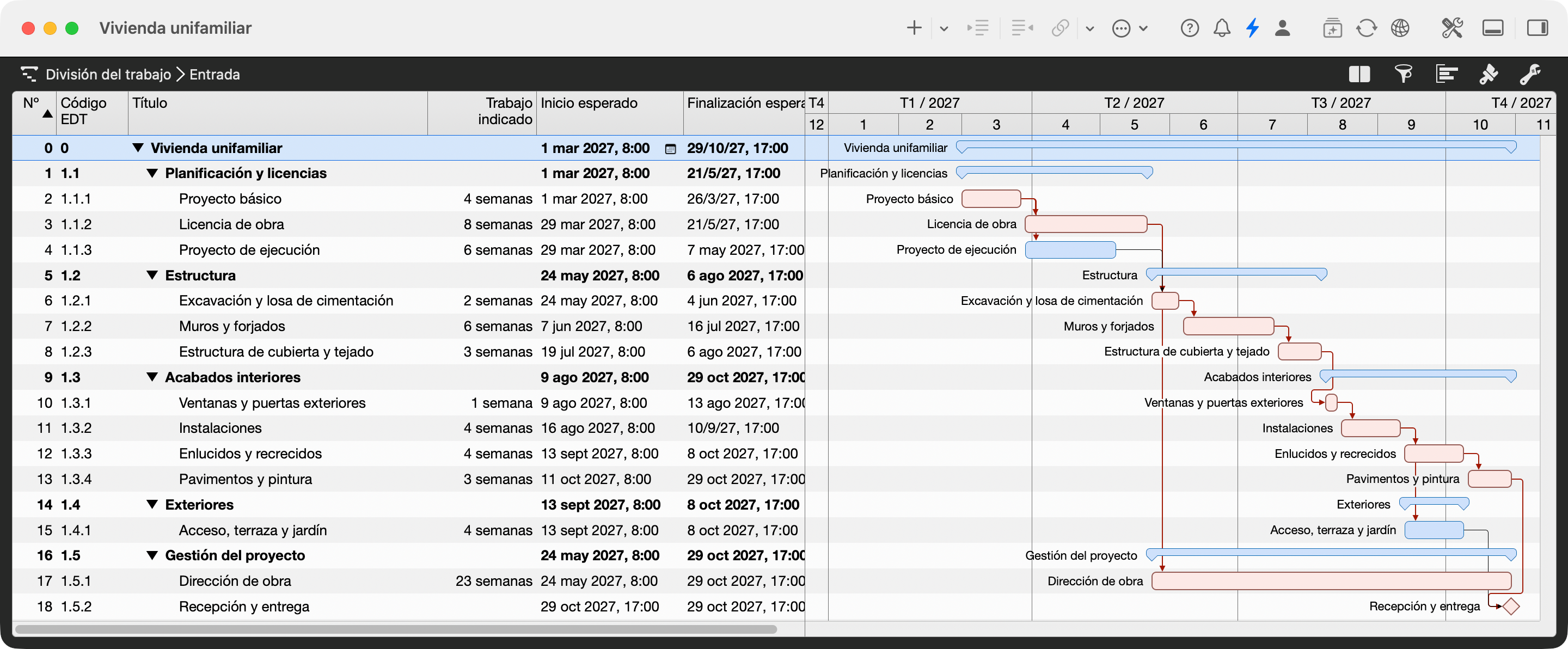Click the Entrada breadcrumb item
This screenshot has width=1568, height=649.
tap(215, 74)
